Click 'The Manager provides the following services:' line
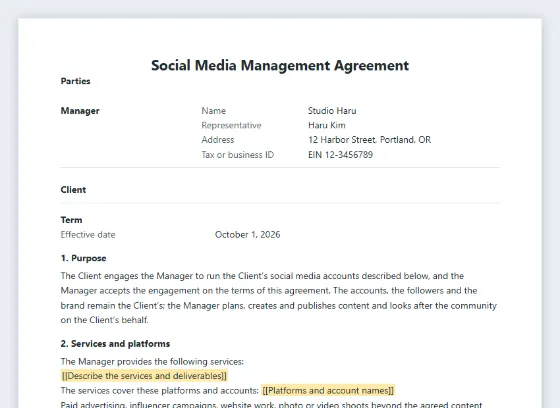Image resolution: width=560 pixels, height=408 pixels. (152, 362)
